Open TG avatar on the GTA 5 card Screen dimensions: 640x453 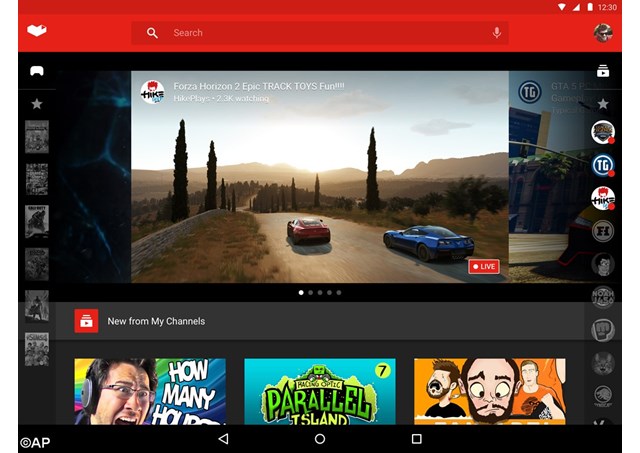point(529,92)
